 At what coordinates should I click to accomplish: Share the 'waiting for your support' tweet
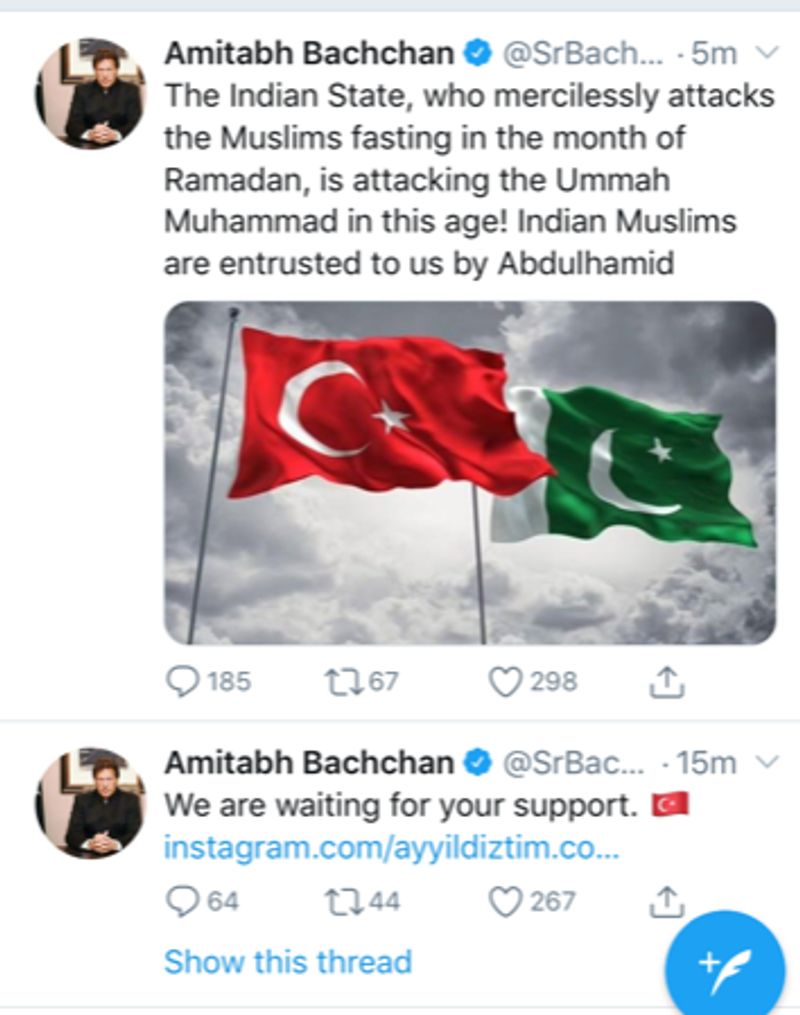click(x=666, y=901)
